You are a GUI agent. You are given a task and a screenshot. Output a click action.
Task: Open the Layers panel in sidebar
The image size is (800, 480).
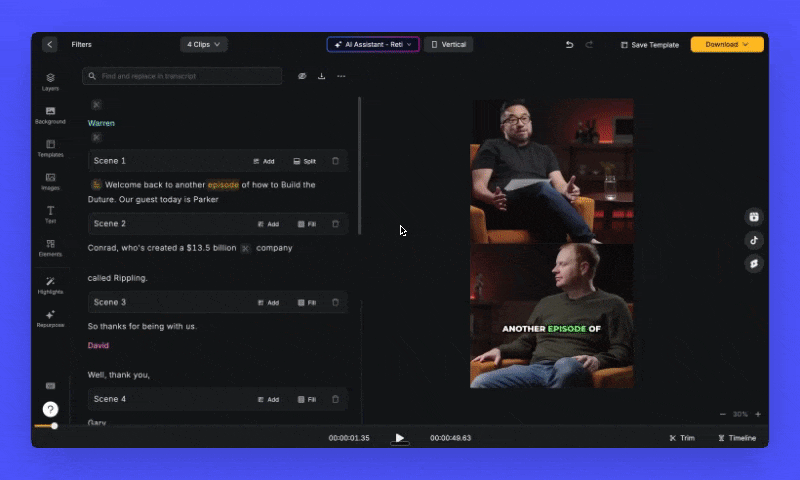click(50, 81)
